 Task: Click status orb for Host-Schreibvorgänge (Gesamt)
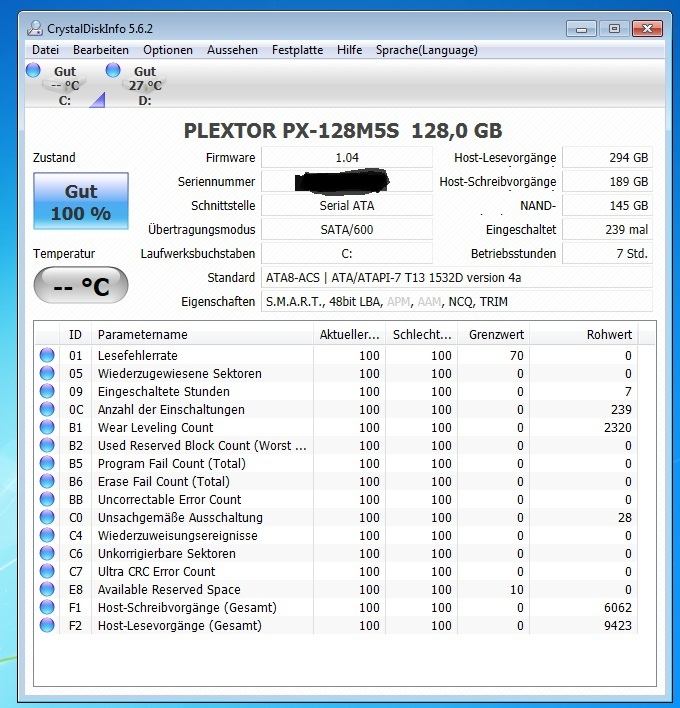(x=47, y=607)
